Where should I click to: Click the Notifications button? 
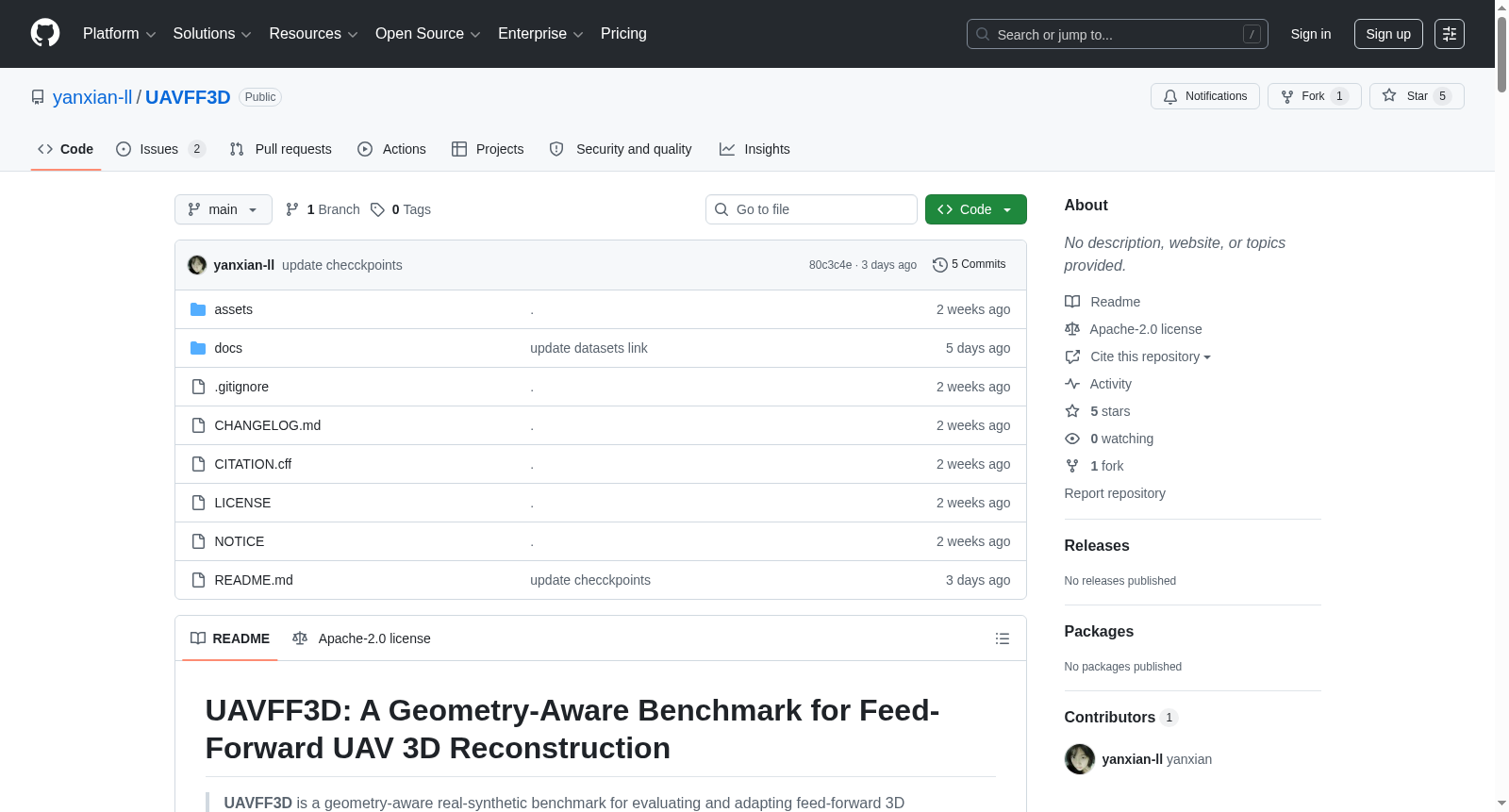1205,96
